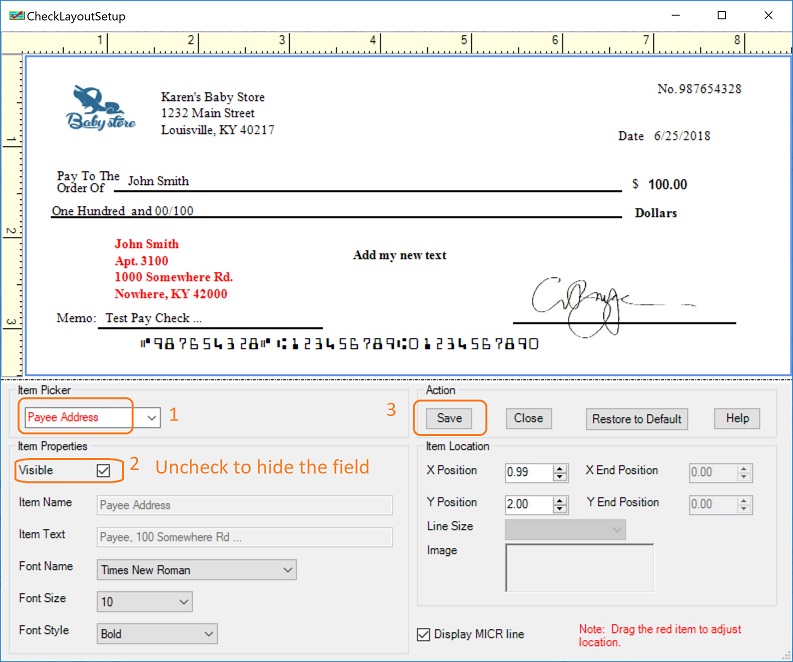
Task: Click the signature image on the check
Action: tap(590, 303)
